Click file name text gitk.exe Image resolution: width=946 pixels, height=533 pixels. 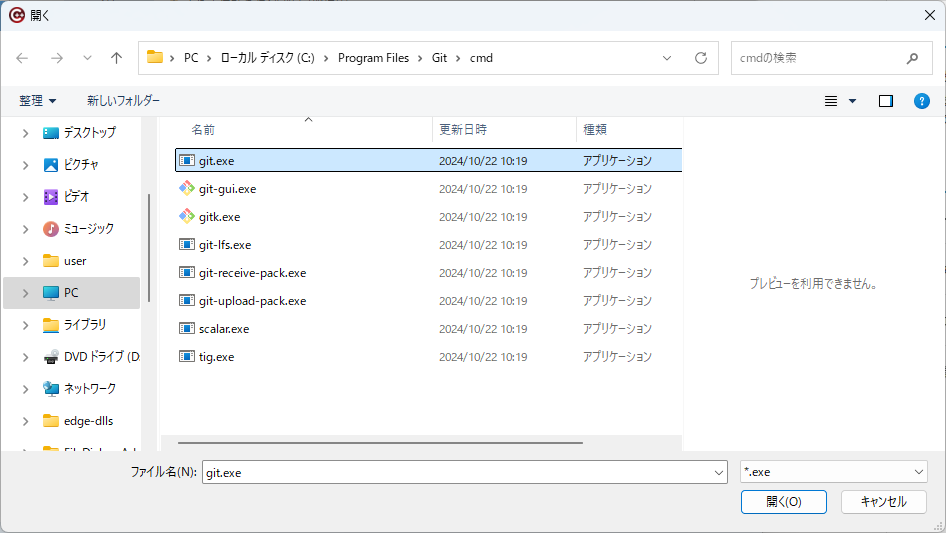pos(220,217)
